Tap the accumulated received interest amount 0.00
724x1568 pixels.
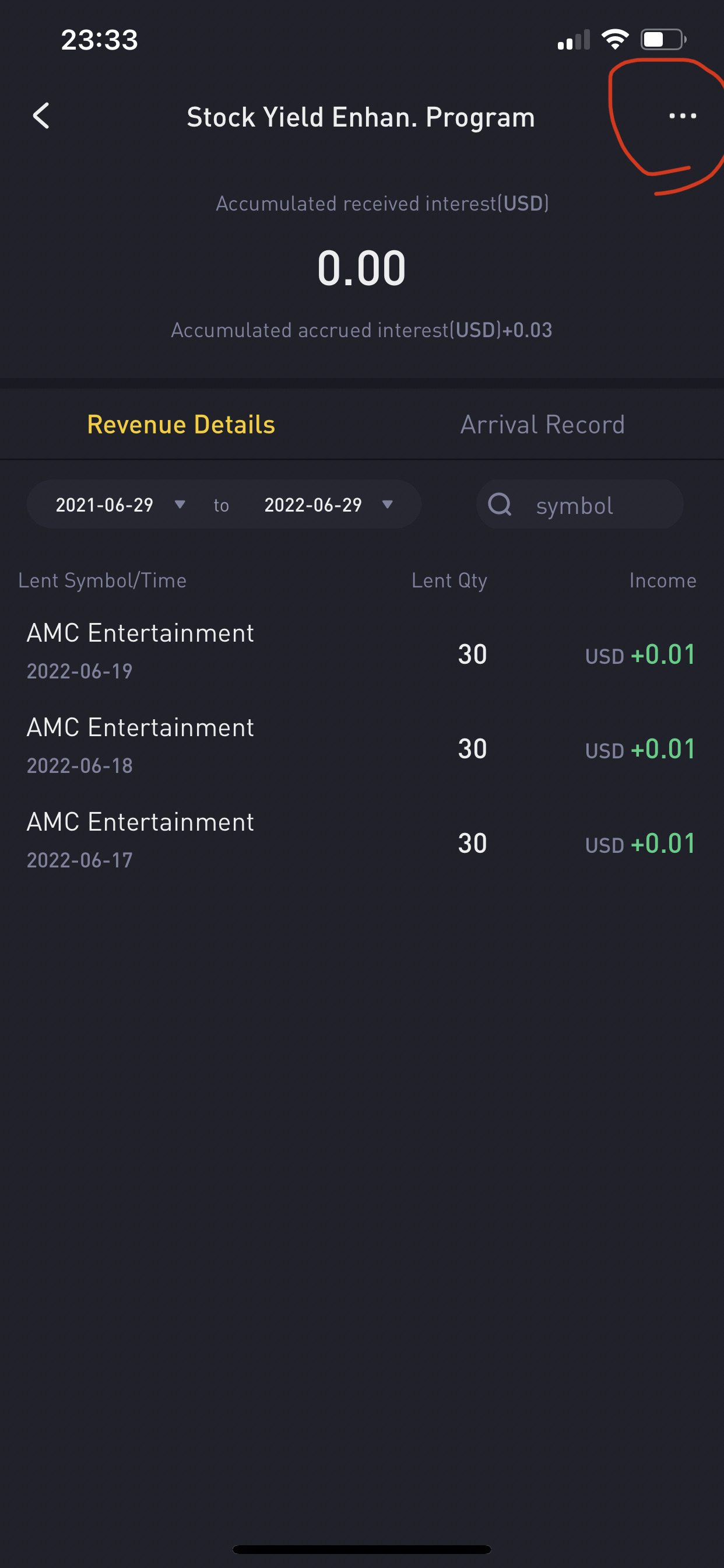[x=361, y=268]
